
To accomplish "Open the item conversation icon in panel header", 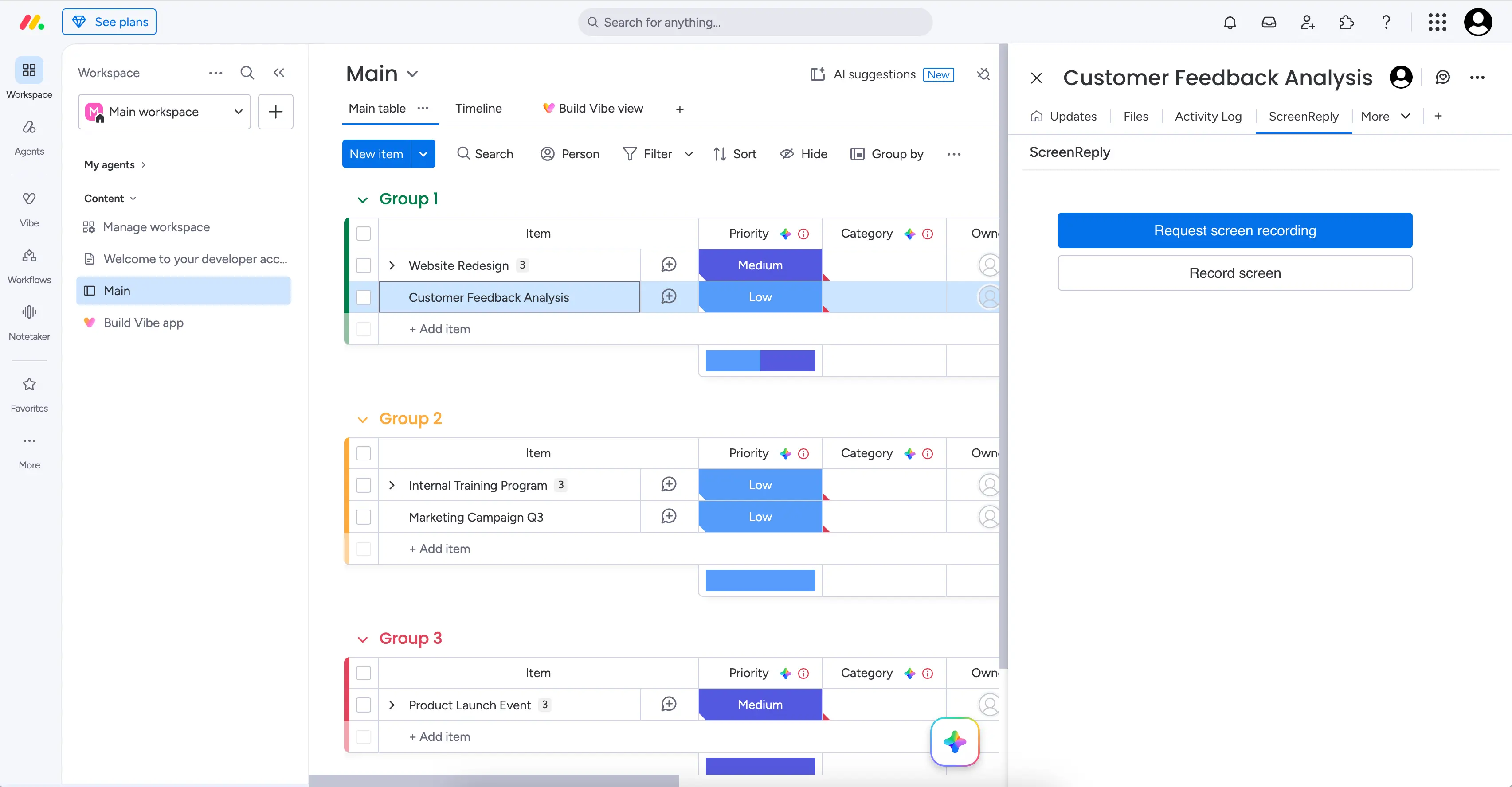I will tap(1443, 77).
